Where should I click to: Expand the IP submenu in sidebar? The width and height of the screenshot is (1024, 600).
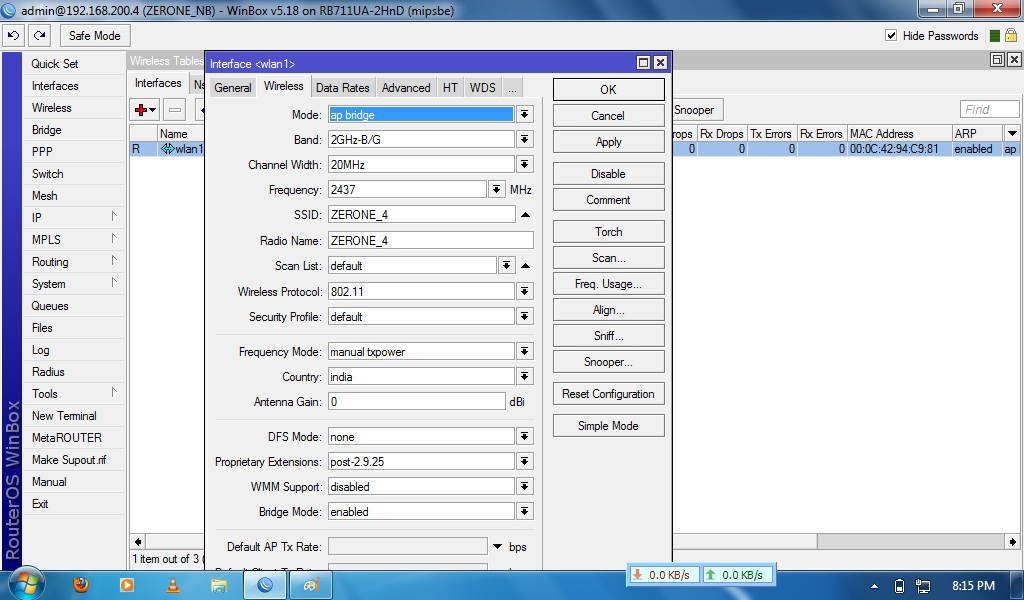point(74,217)
